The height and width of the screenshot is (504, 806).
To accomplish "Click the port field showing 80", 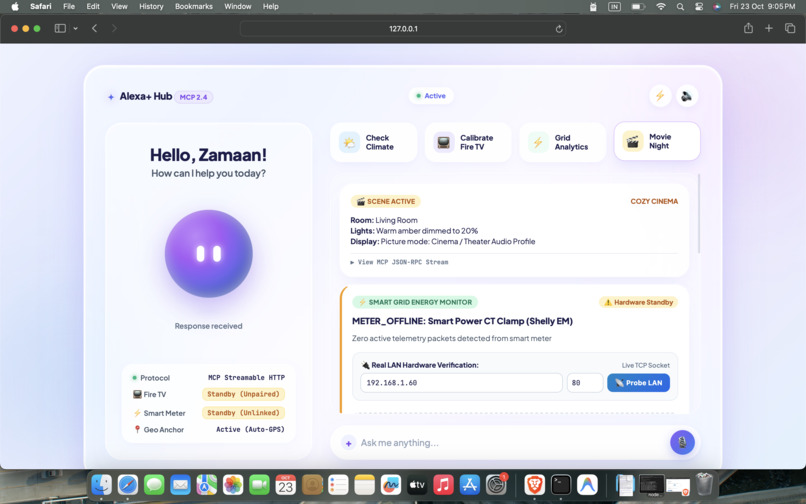I will click(x=585, y=383).
